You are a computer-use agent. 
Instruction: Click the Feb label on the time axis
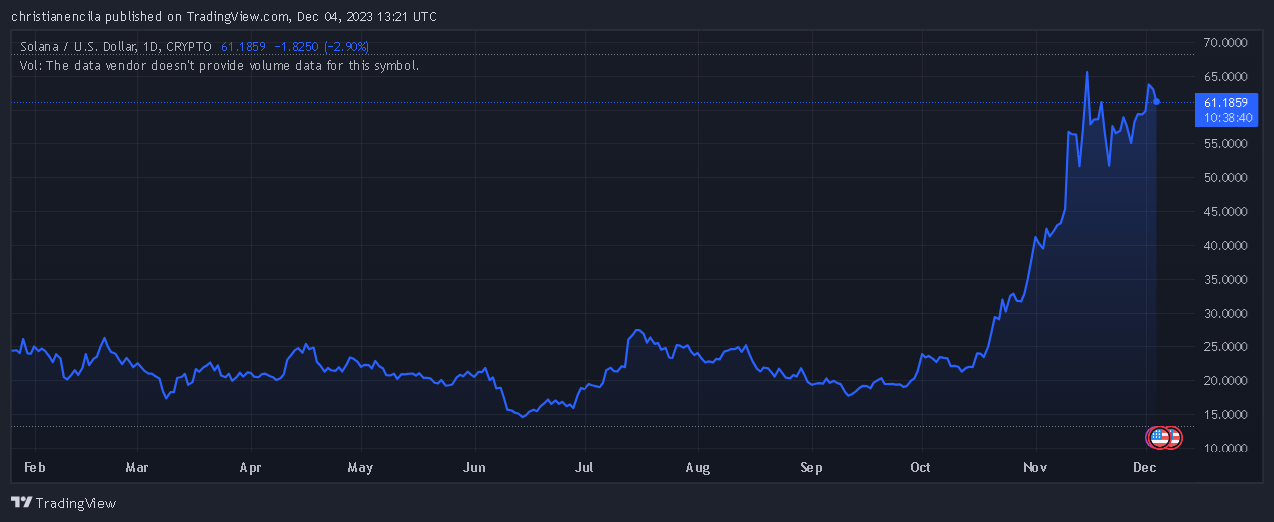click(35, 467)
